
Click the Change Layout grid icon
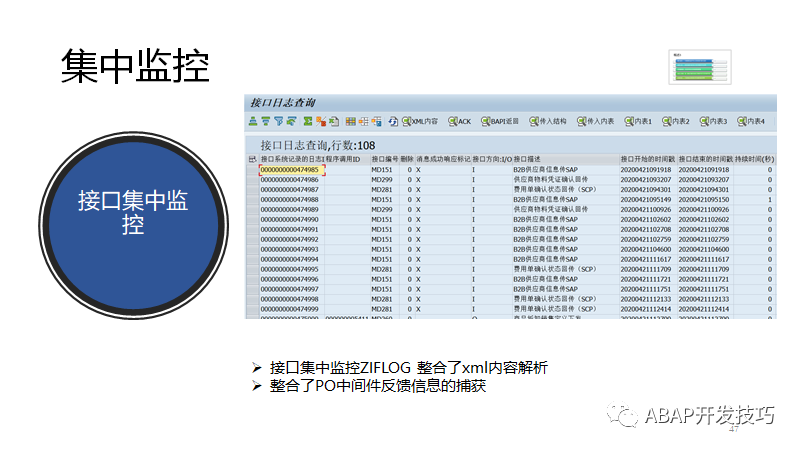tap(351, 121)
